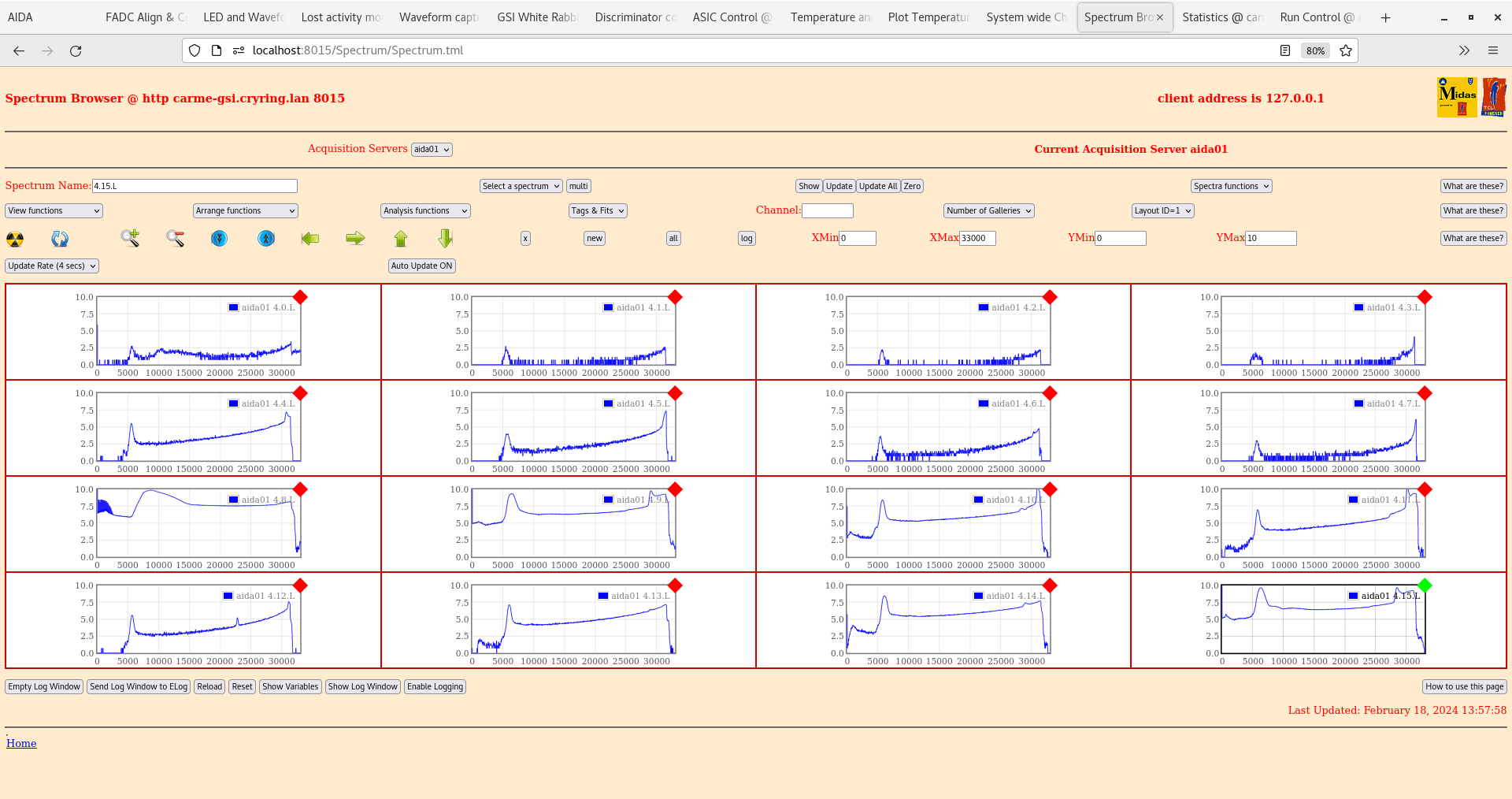Toggle the Auto Update ON button
This screenshot has width=1512, height=799.
click(421, 266)
